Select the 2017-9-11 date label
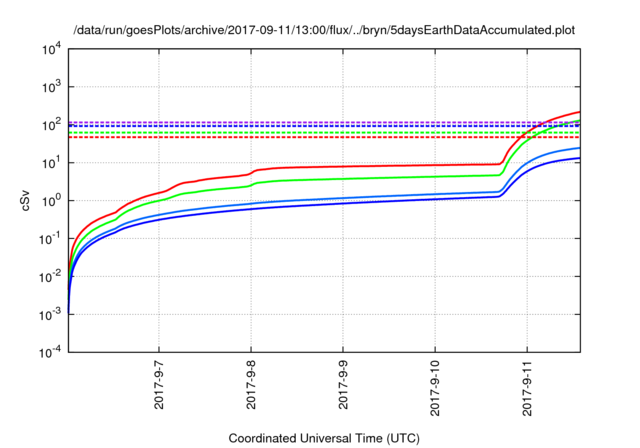640x448 pixels. pos(527,388)
